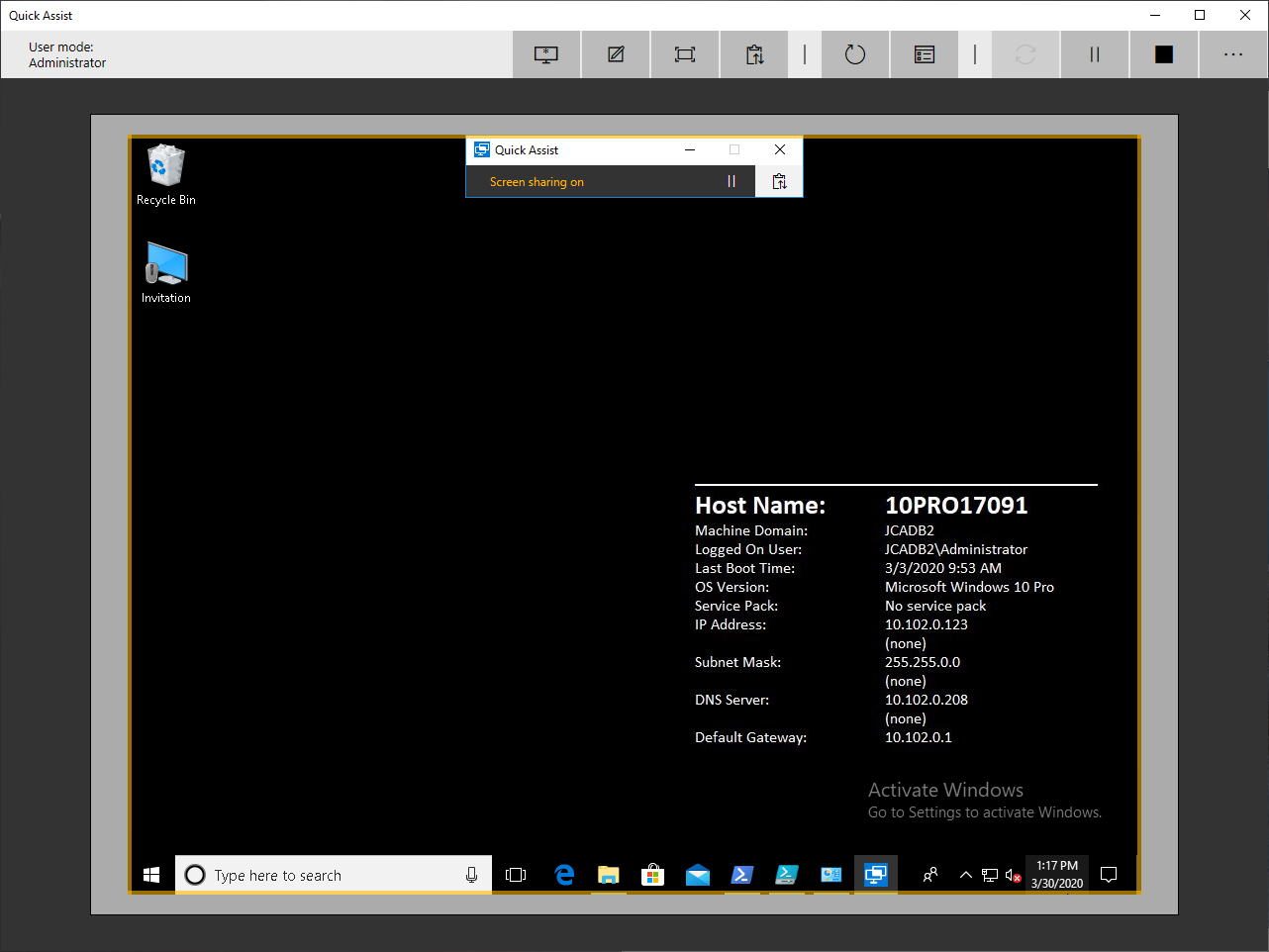The image size is (1269, 952).
Task: Expand the hidden system tray icons chevron
Action: pyautogui.click(x=965, y=875)
